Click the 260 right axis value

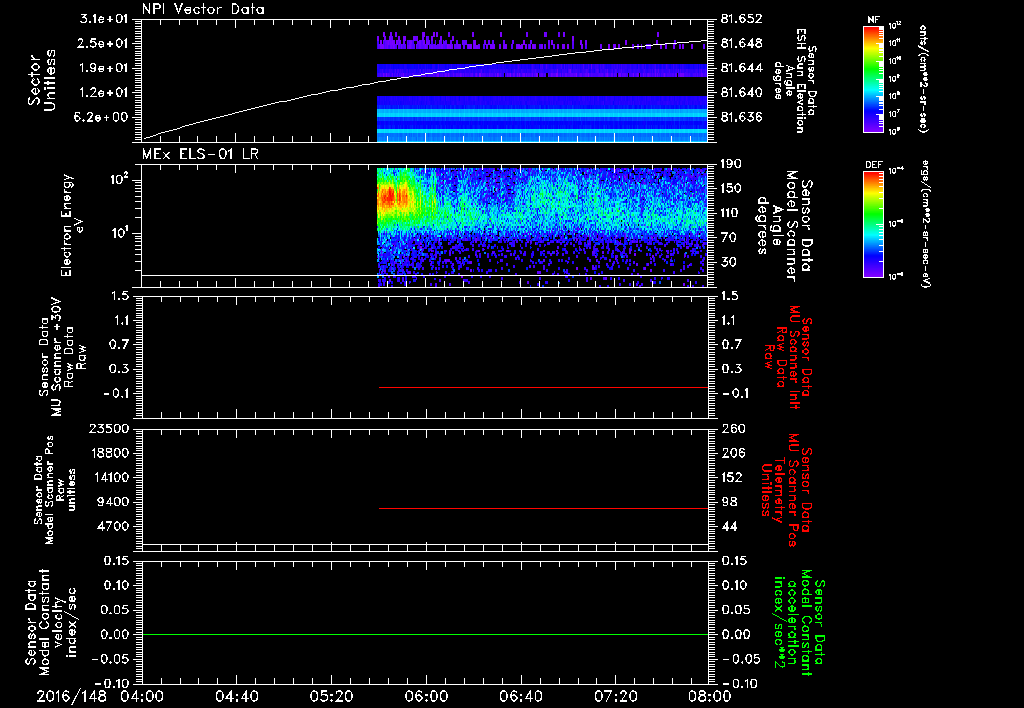point(731,428)
